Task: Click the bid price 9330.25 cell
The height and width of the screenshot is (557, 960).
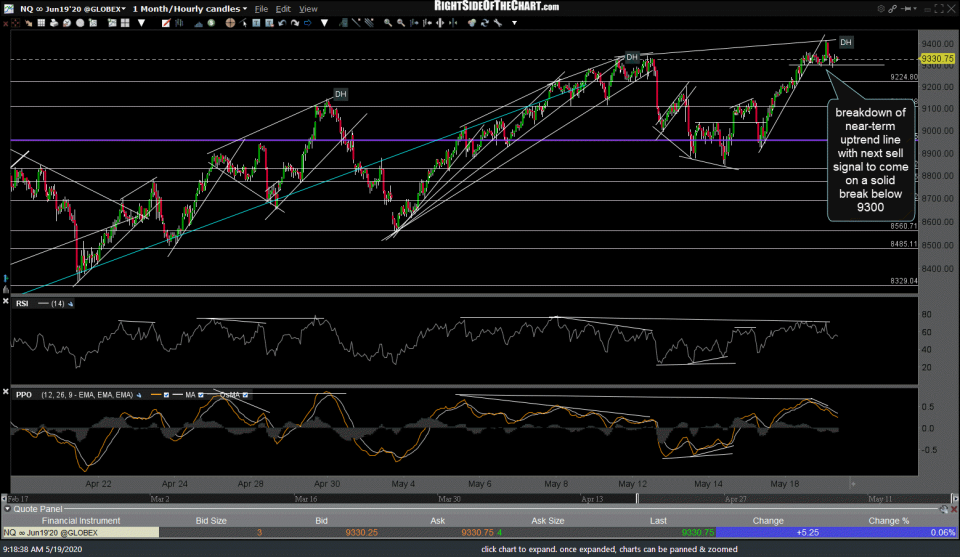Action: click(x=361, y=533)
